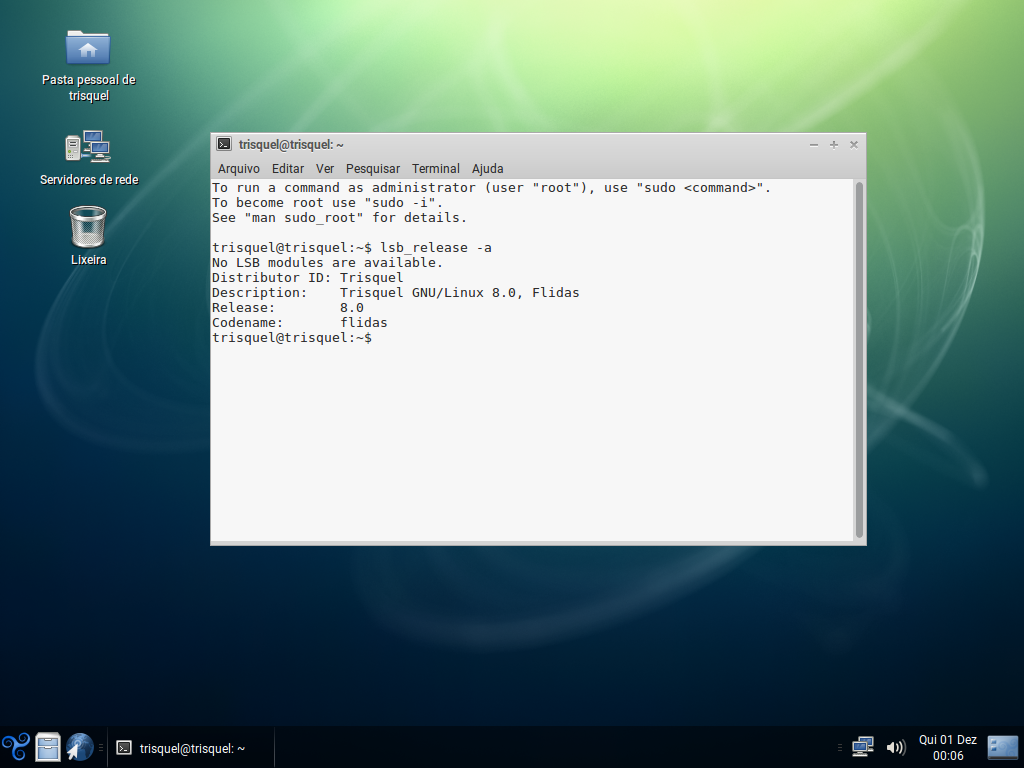Click the terminal vertical scrollbar
The height and width of the screenshot is (768, 1024).
click(x=859, y=360)
